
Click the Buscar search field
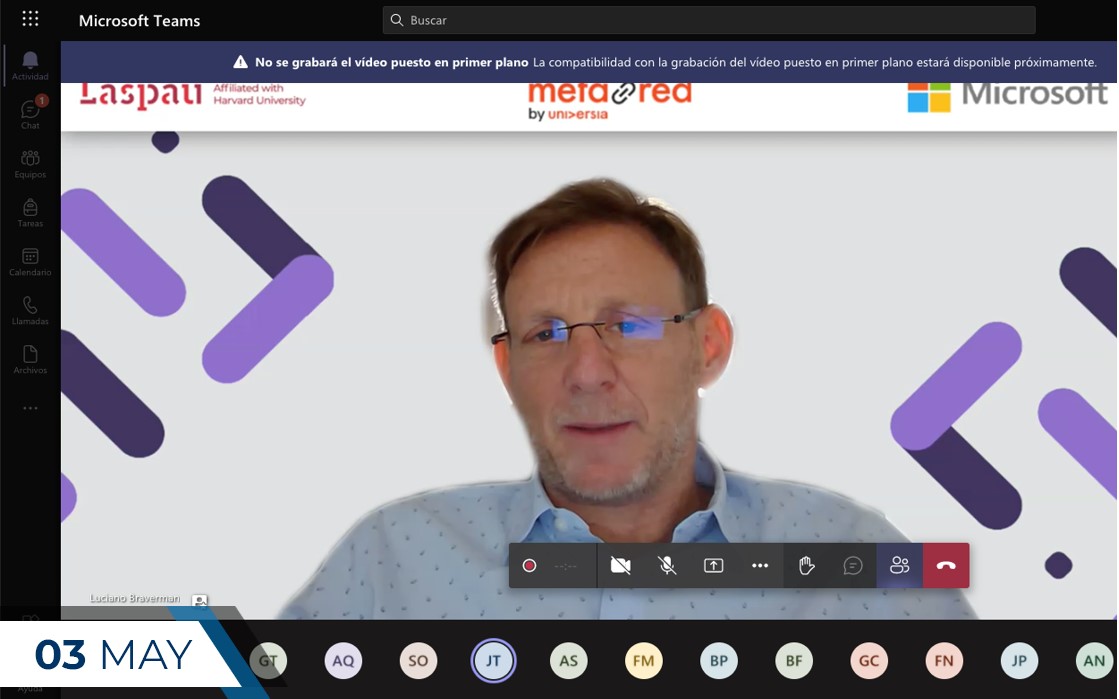click(x=709, y=20)
